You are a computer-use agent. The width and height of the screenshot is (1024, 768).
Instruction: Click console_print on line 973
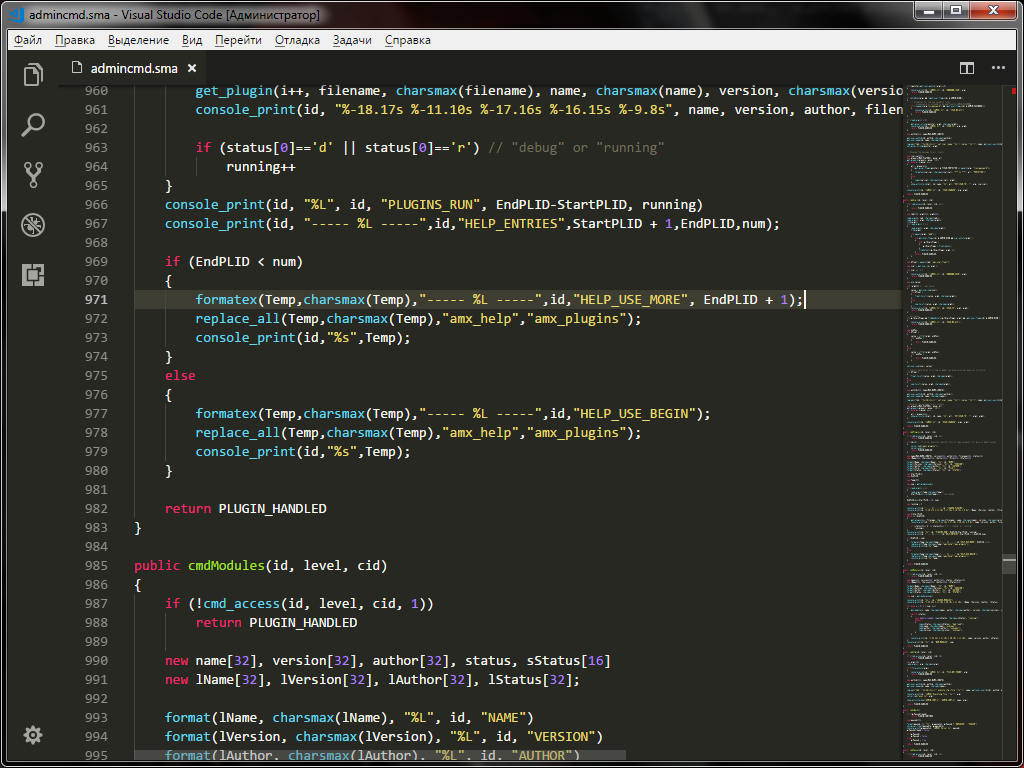point(246,338)
